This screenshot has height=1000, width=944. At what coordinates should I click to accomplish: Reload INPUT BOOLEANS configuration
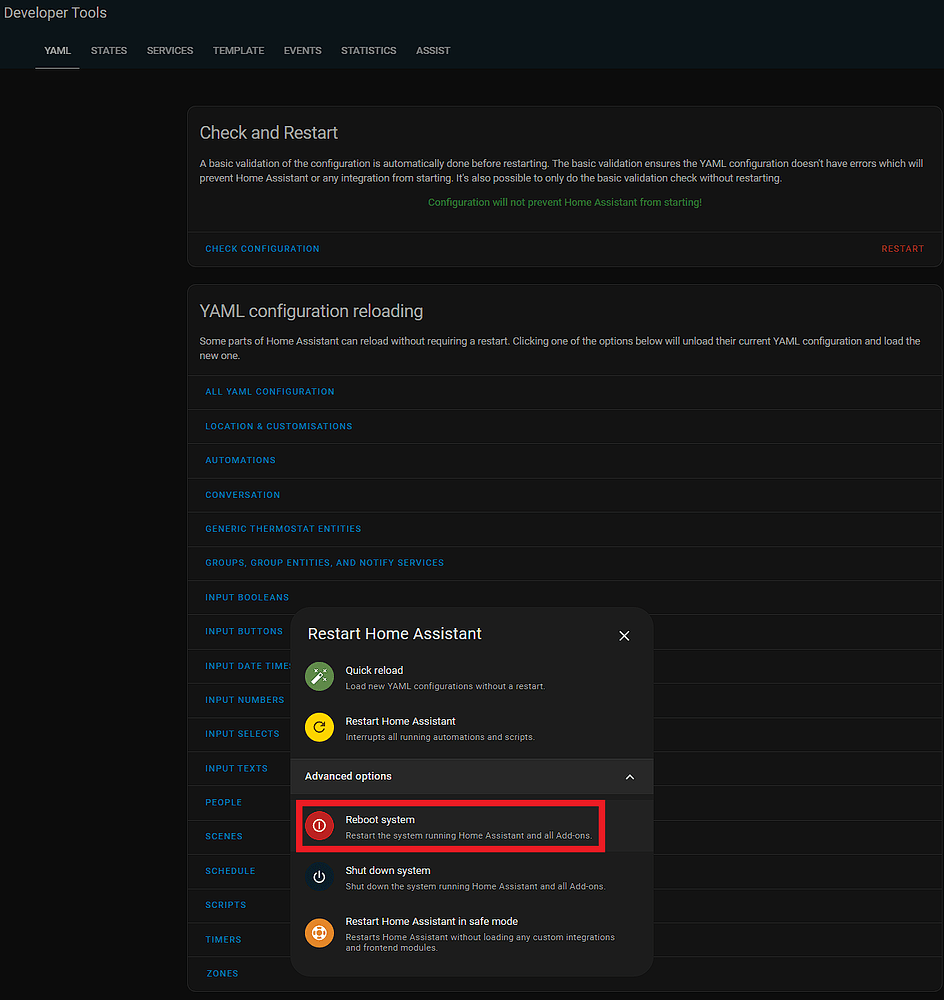[247, 597]
